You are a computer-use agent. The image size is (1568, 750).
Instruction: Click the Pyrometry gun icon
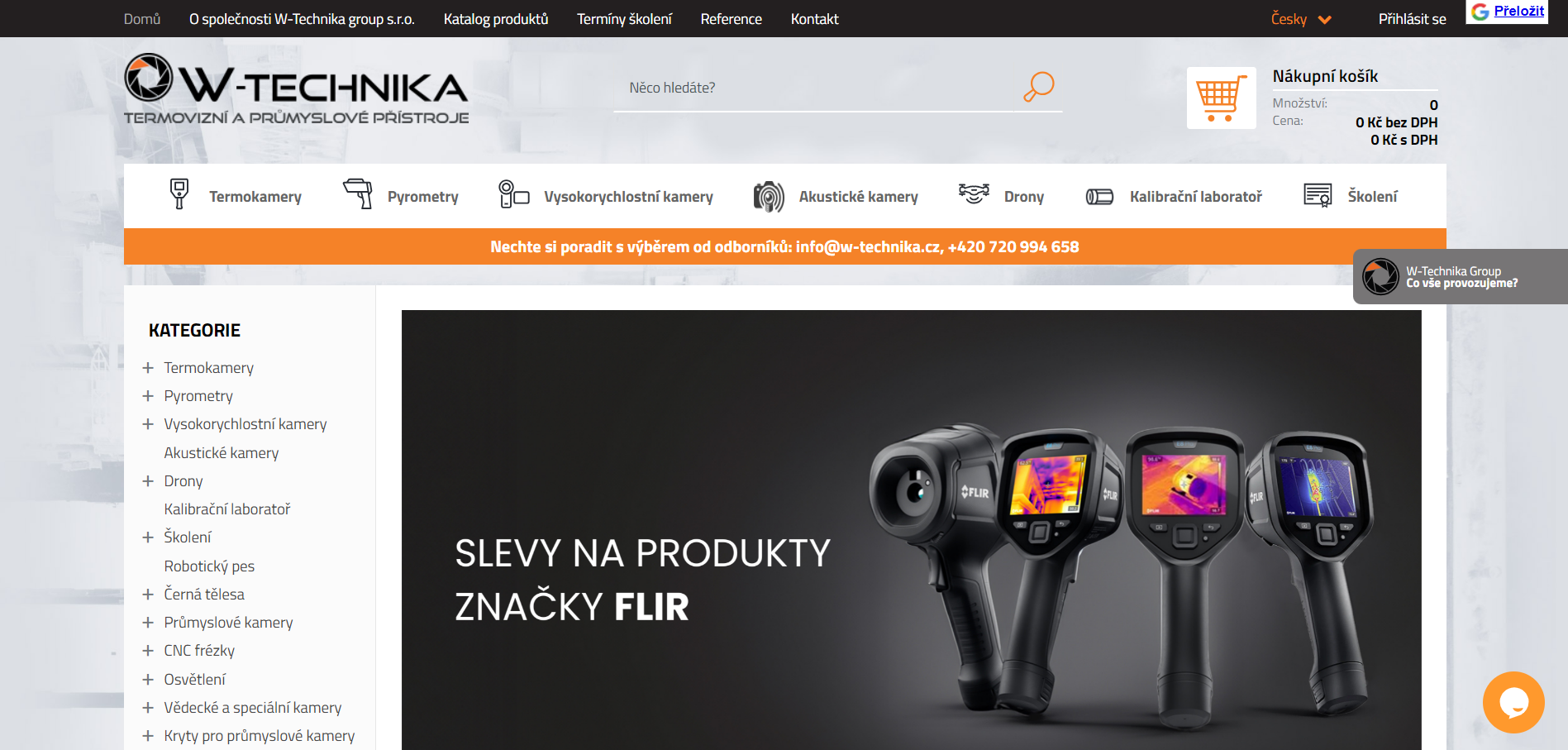[358, 194]
